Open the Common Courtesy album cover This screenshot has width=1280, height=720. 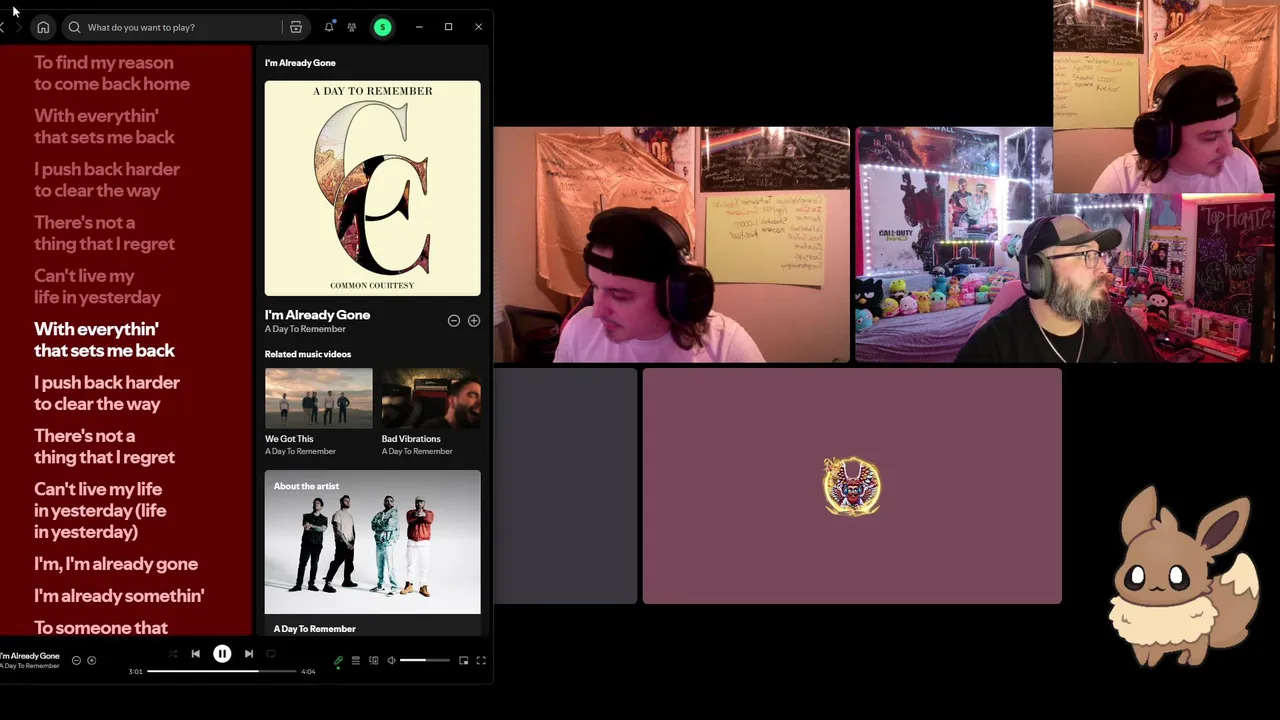[372, 188]
